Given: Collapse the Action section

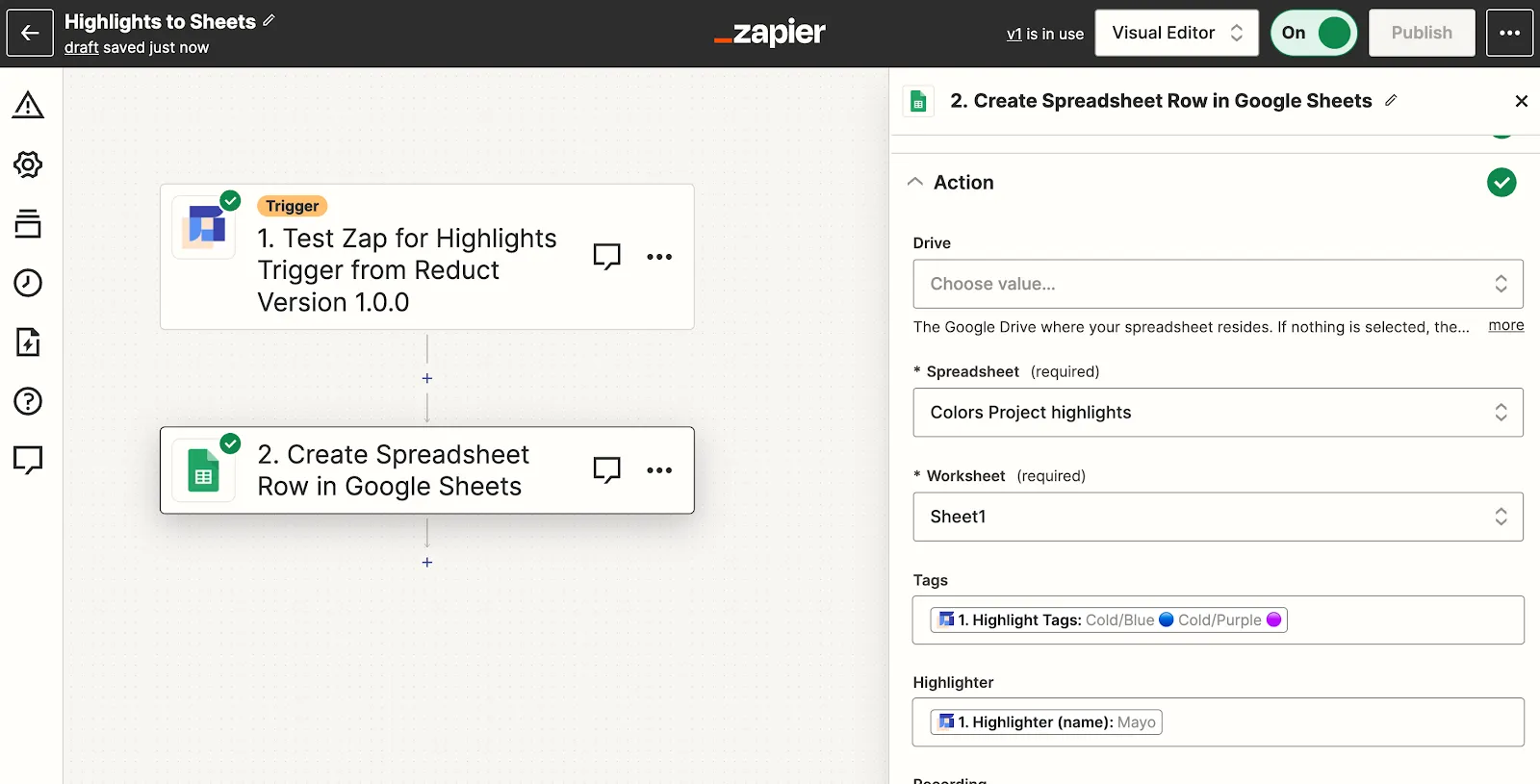Looking at the screenshot, I should tap(915, 182).
